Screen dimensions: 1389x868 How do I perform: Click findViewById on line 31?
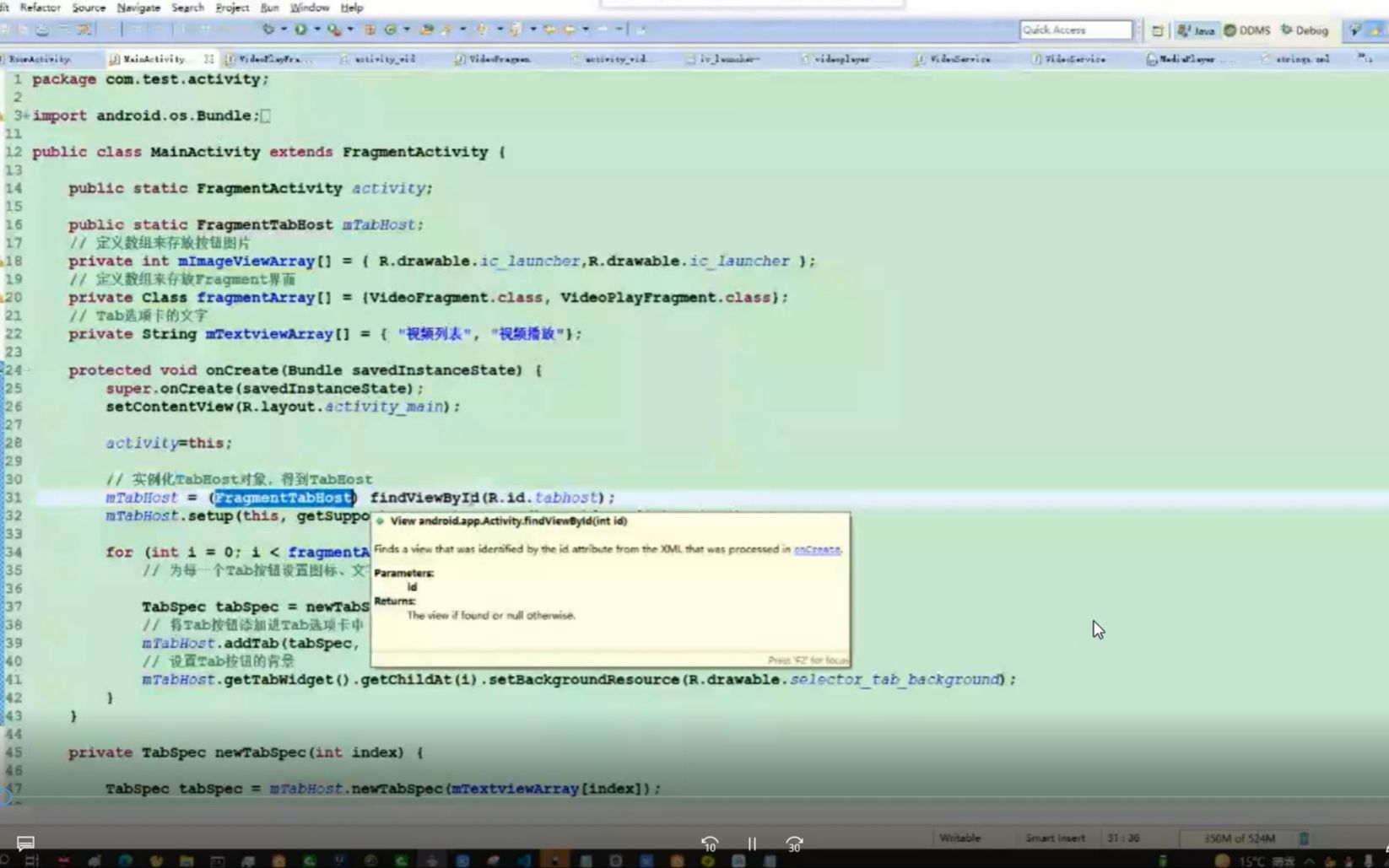(x=425, y=498)
